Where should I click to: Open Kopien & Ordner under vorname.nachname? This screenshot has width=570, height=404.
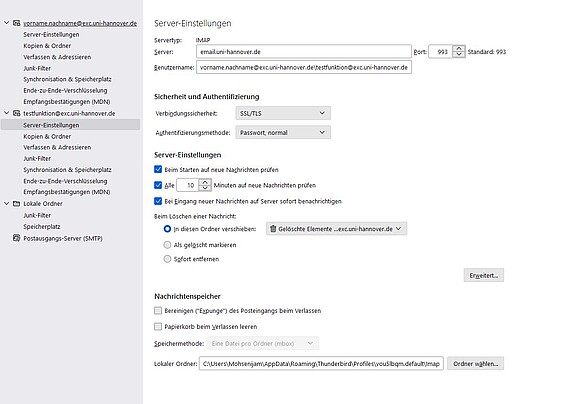pos(47,46)
